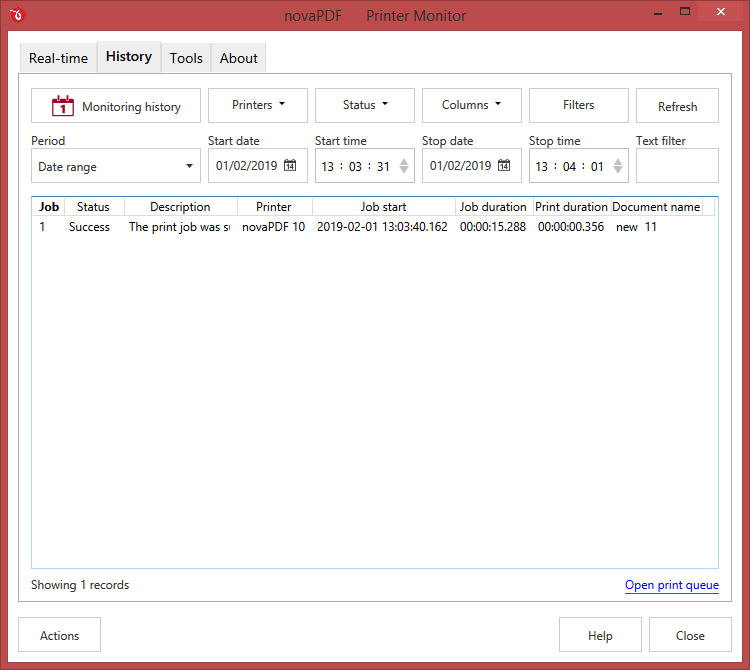The width and height of the screenshot is (750, 670).
Task: Click the novaPDF app icon in title bar
Action: (x=17, y=15)
